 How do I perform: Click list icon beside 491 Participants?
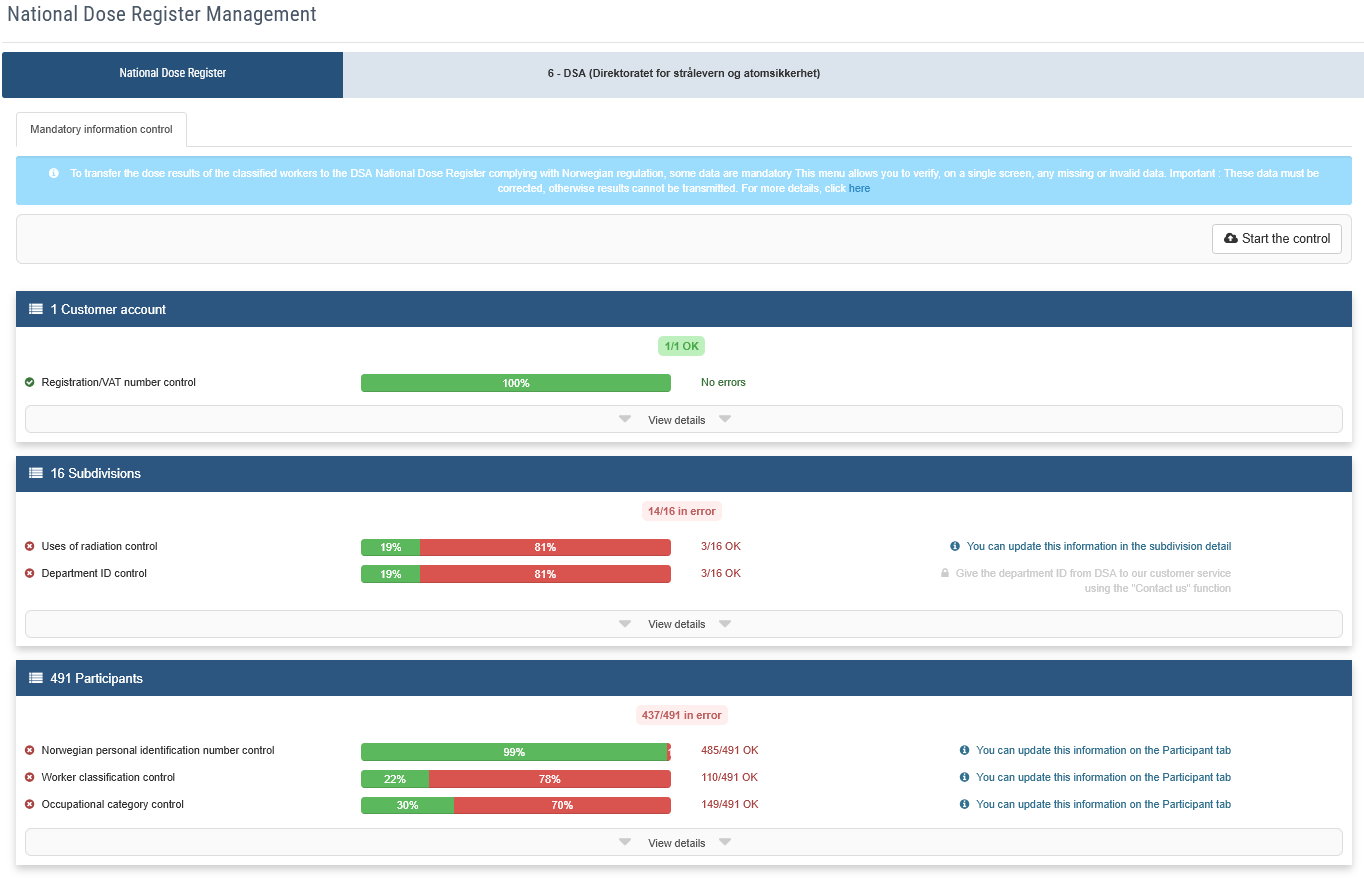36,678
